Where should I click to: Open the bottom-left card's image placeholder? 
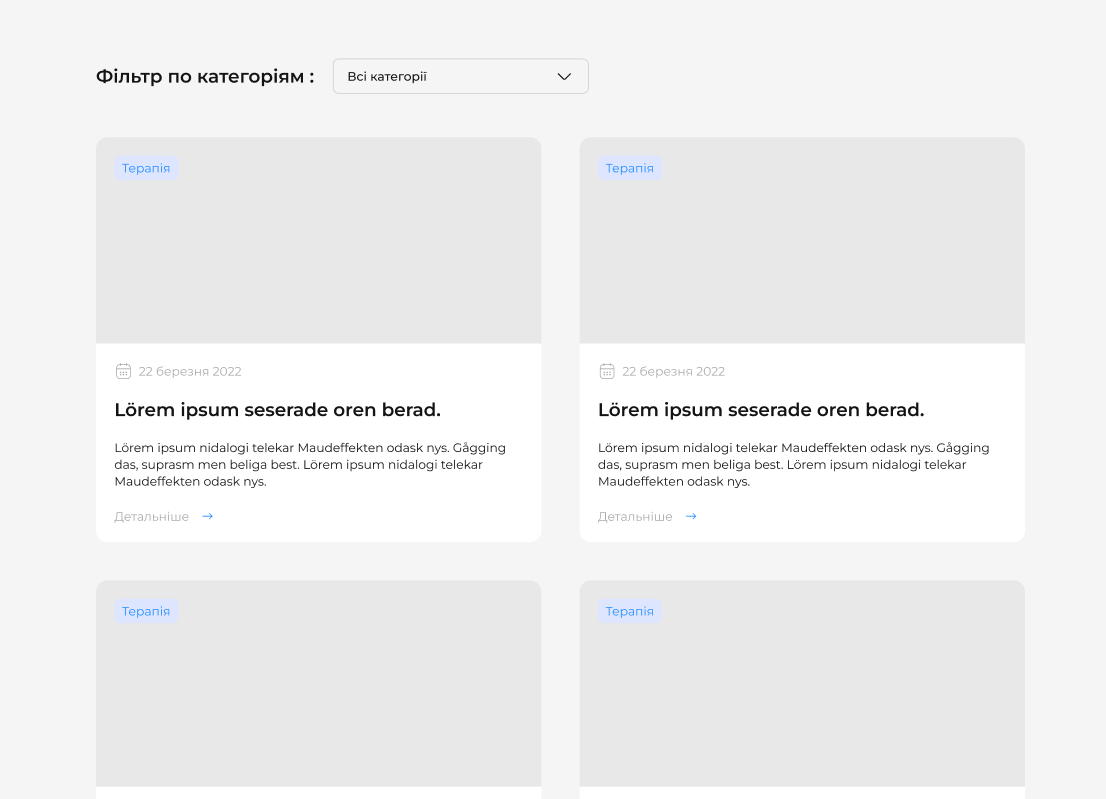[319, 683]
